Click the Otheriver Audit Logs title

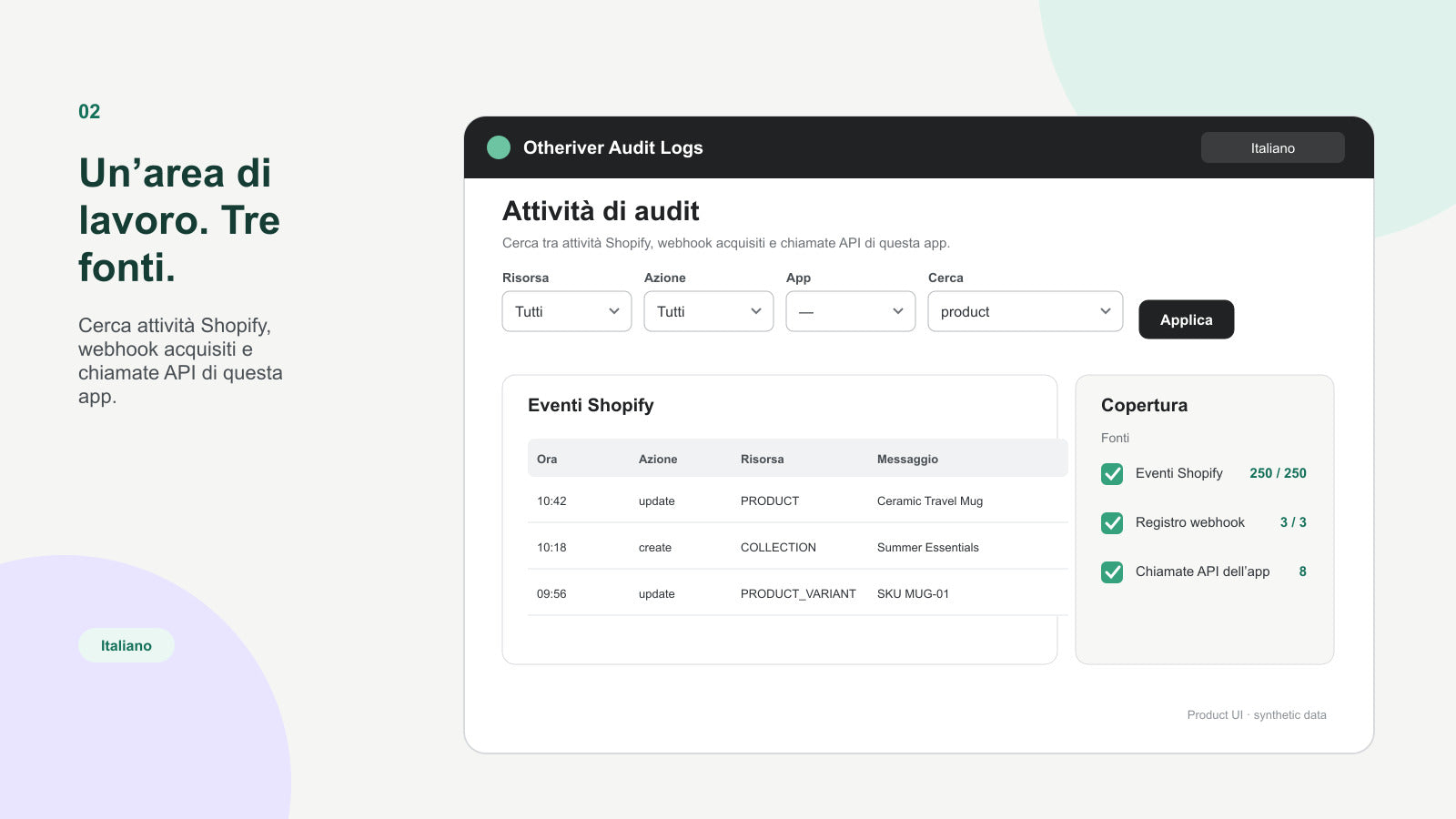pyautogui.click(x=613, y=147)
